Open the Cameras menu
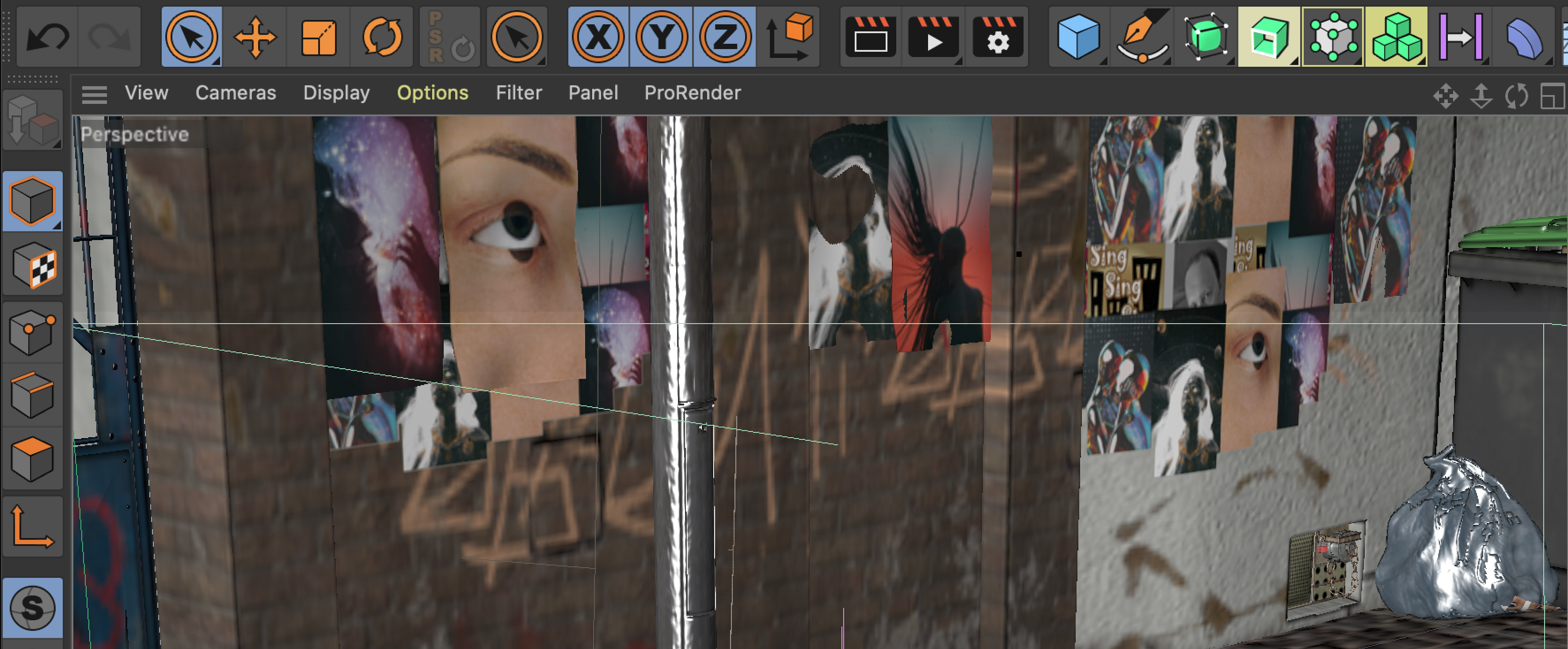 click(236, 93)
